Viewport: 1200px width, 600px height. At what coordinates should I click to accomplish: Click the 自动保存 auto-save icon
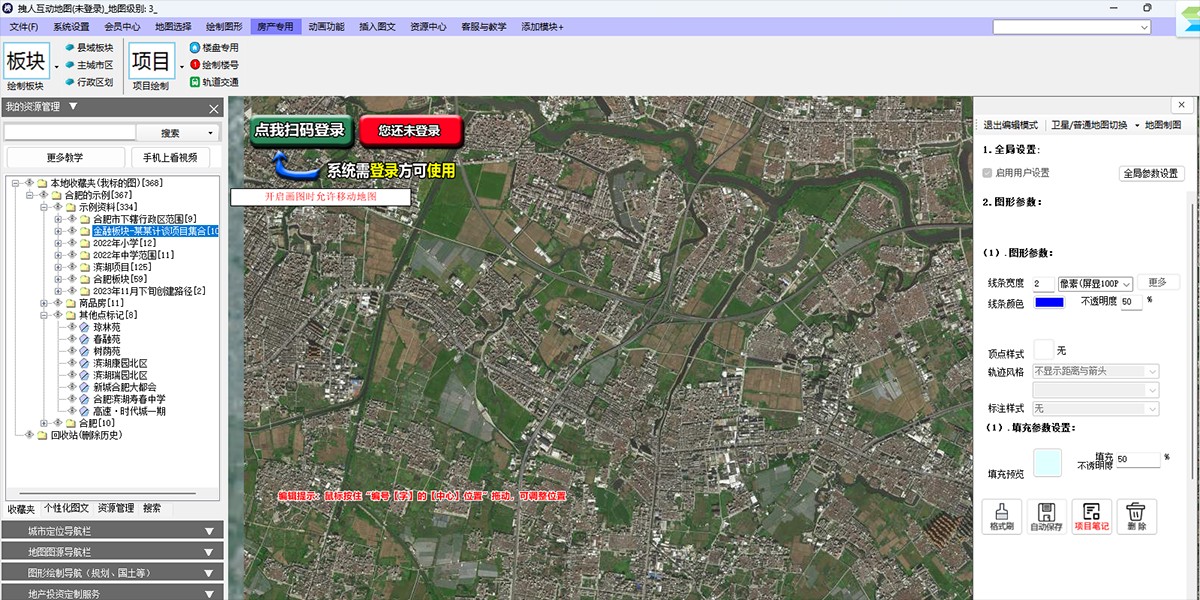tap(1046, 516)
